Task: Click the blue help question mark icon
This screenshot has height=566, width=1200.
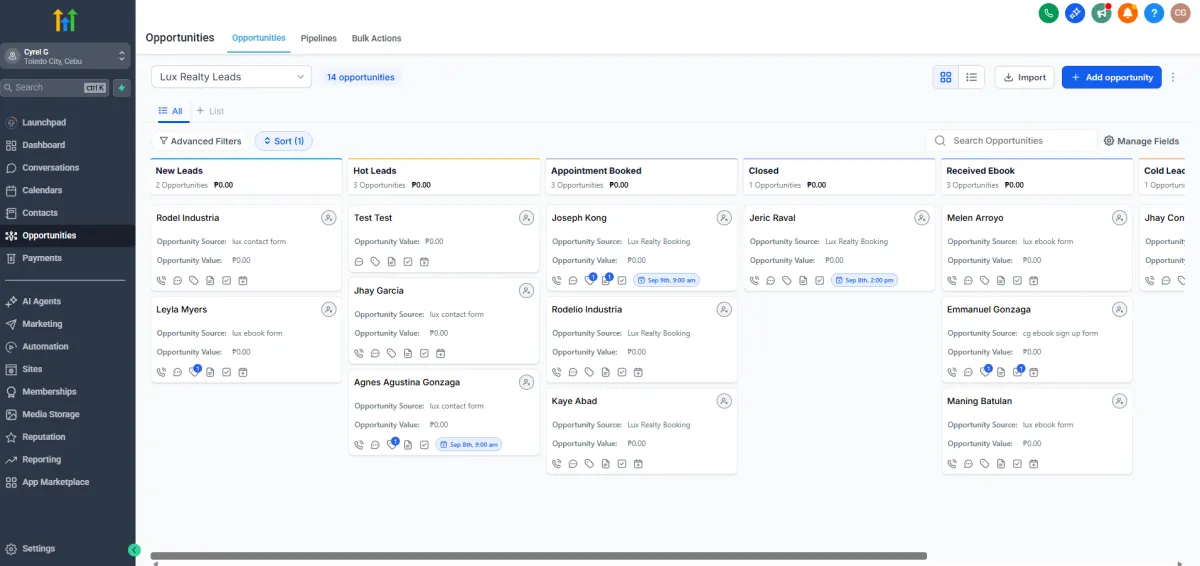Action: [1154, 13]
